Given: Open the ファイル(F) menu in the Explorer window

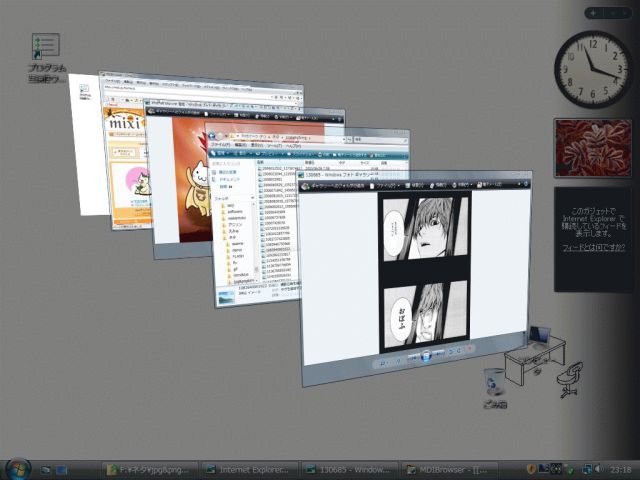Looking at the screenshot, I should click(x=221, y=145).
